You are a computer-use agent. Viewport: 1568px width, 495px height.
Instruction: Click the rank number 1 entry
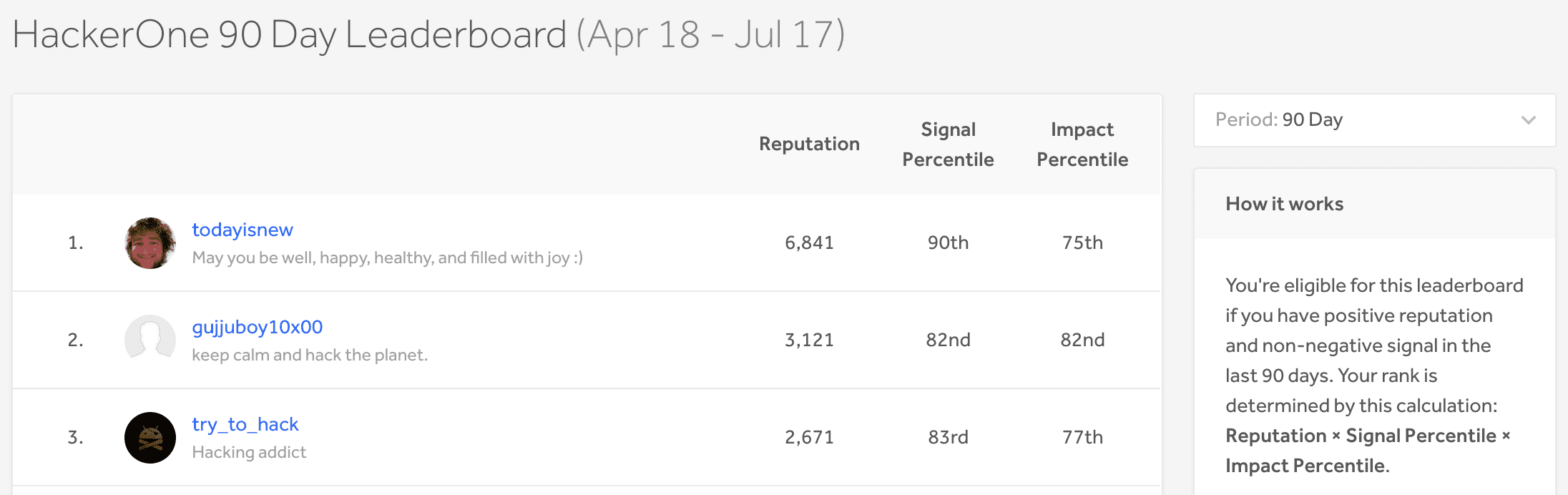[76, 243]
